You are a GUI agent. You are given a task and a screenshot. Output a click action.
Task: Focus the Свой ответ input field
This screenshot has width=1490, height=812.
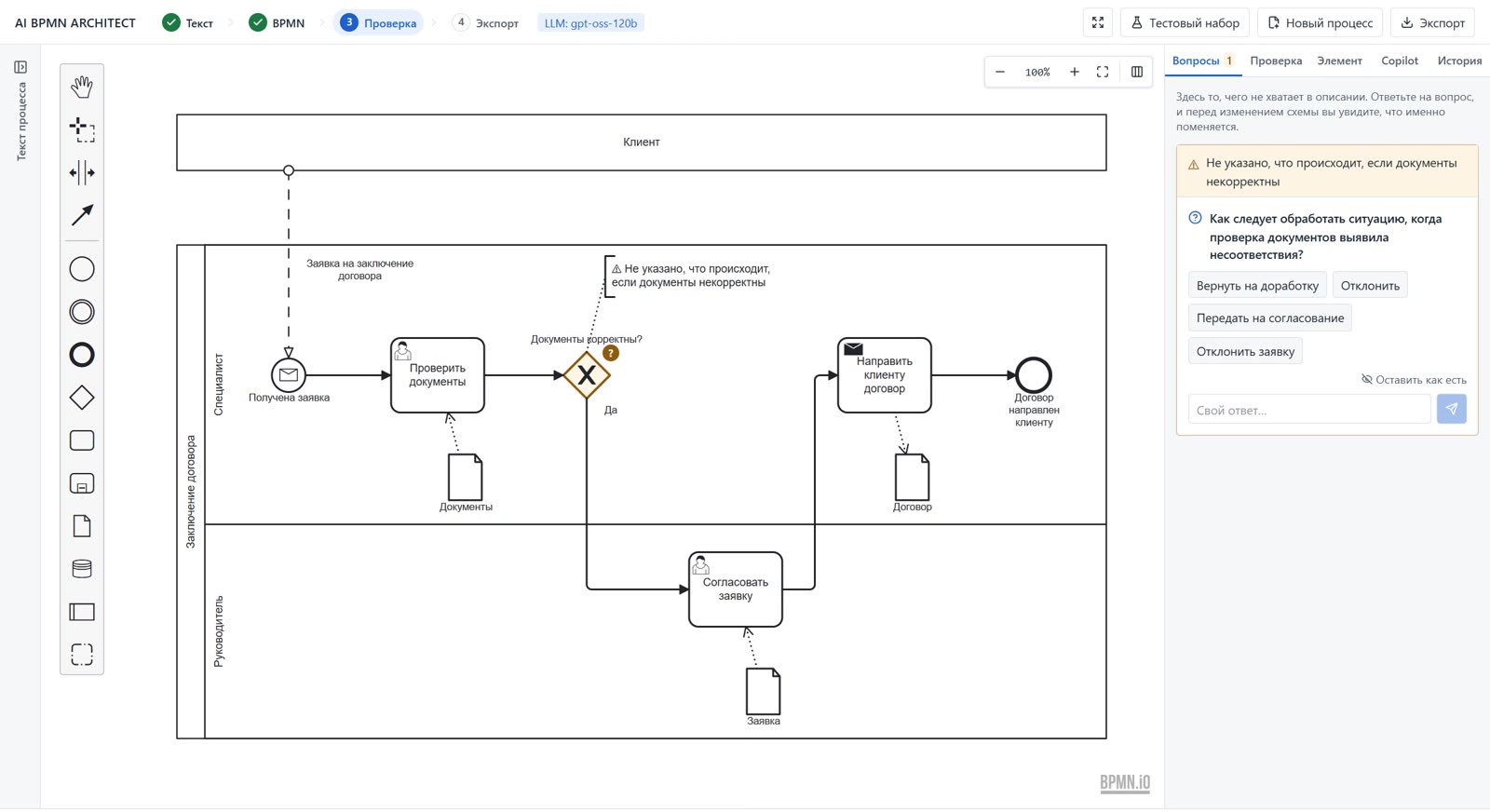point(1309,410)
